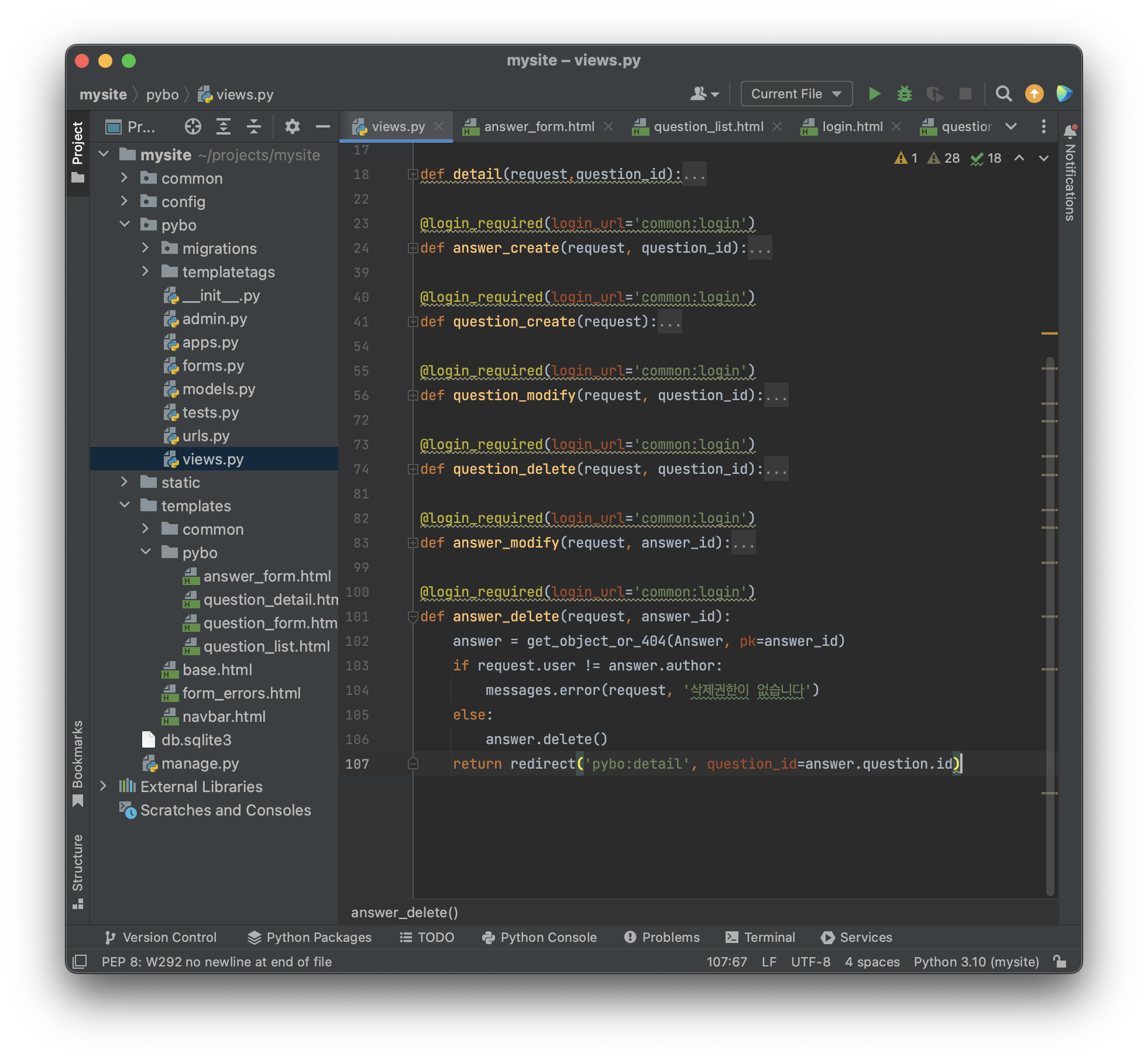Click the Python 3.10 (mysite) interpreter

pyautogui.click(x=976, y=962)
